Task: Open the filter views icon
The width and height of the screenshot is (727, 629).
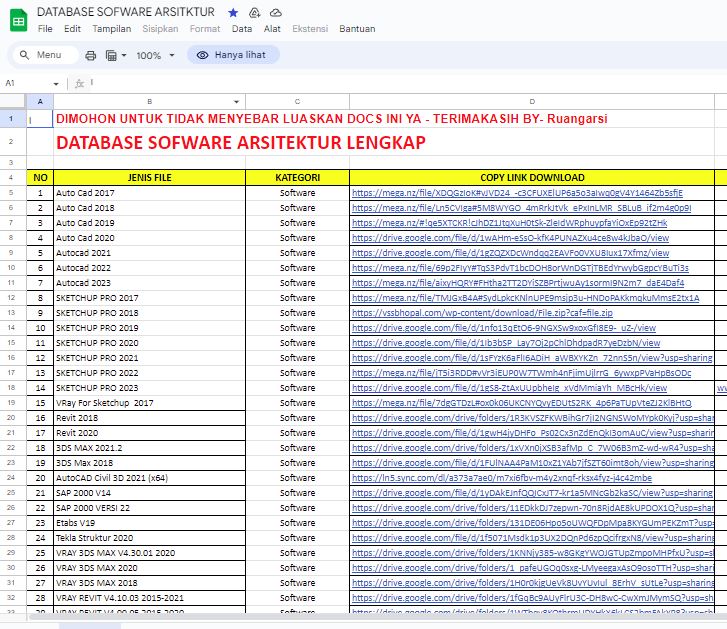Action: [x=111, y=56]
